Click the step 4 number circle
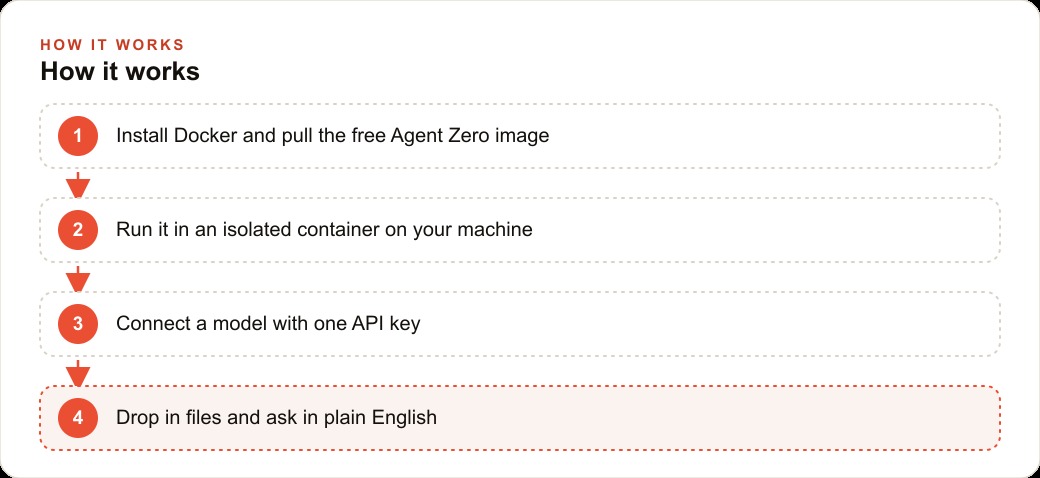 coord(78,418)
